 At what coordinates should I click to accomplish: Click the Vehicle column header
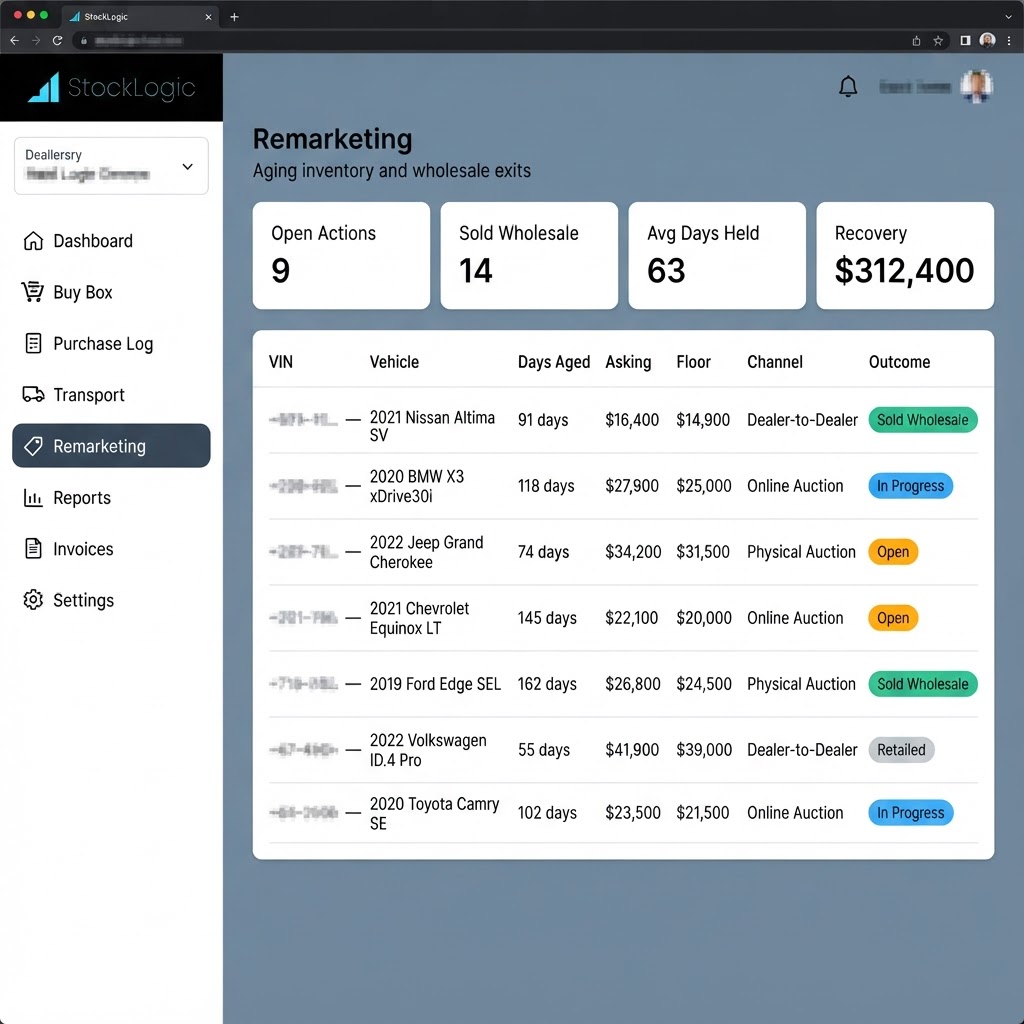point(394,362)
